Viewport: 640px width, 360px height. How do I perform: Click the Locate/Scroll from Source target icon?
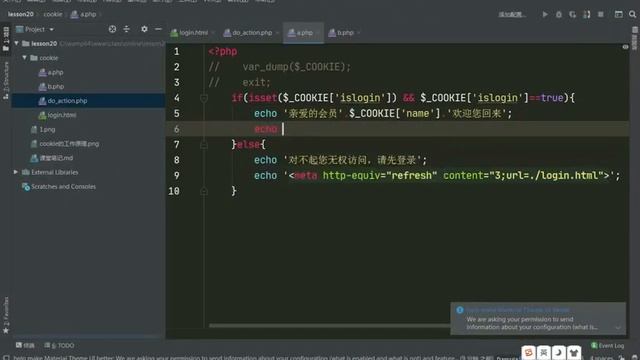pos(112,29)
